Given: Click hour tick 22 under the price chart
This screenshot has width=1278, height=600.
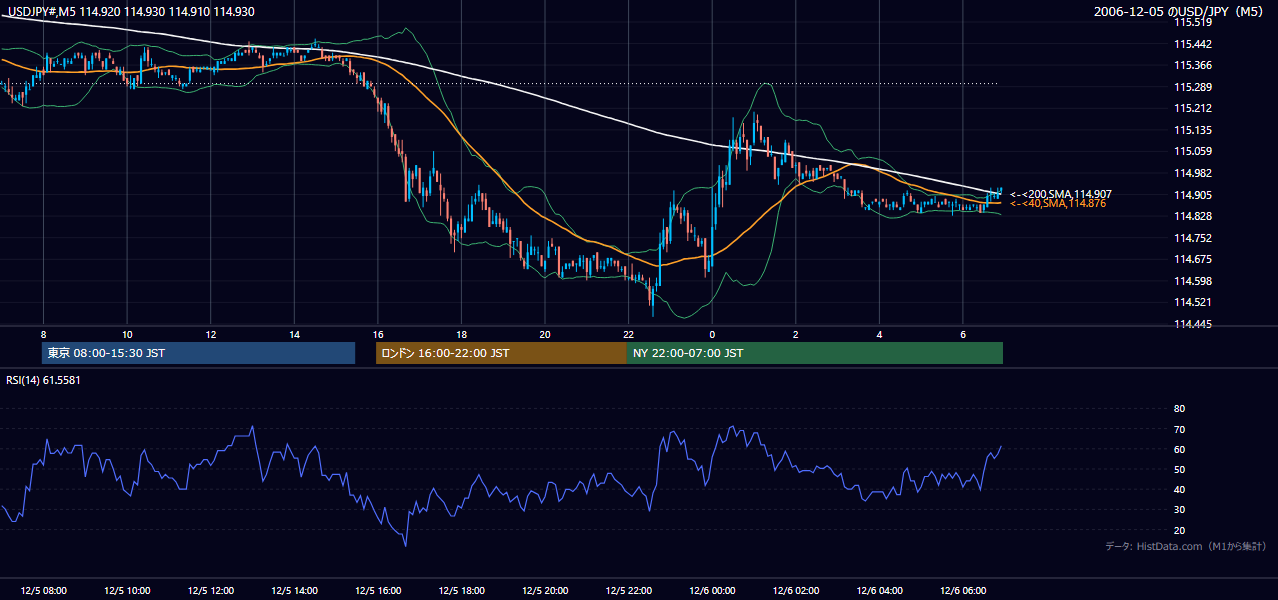Looking at the screenshot, I should tap(629, 334).
